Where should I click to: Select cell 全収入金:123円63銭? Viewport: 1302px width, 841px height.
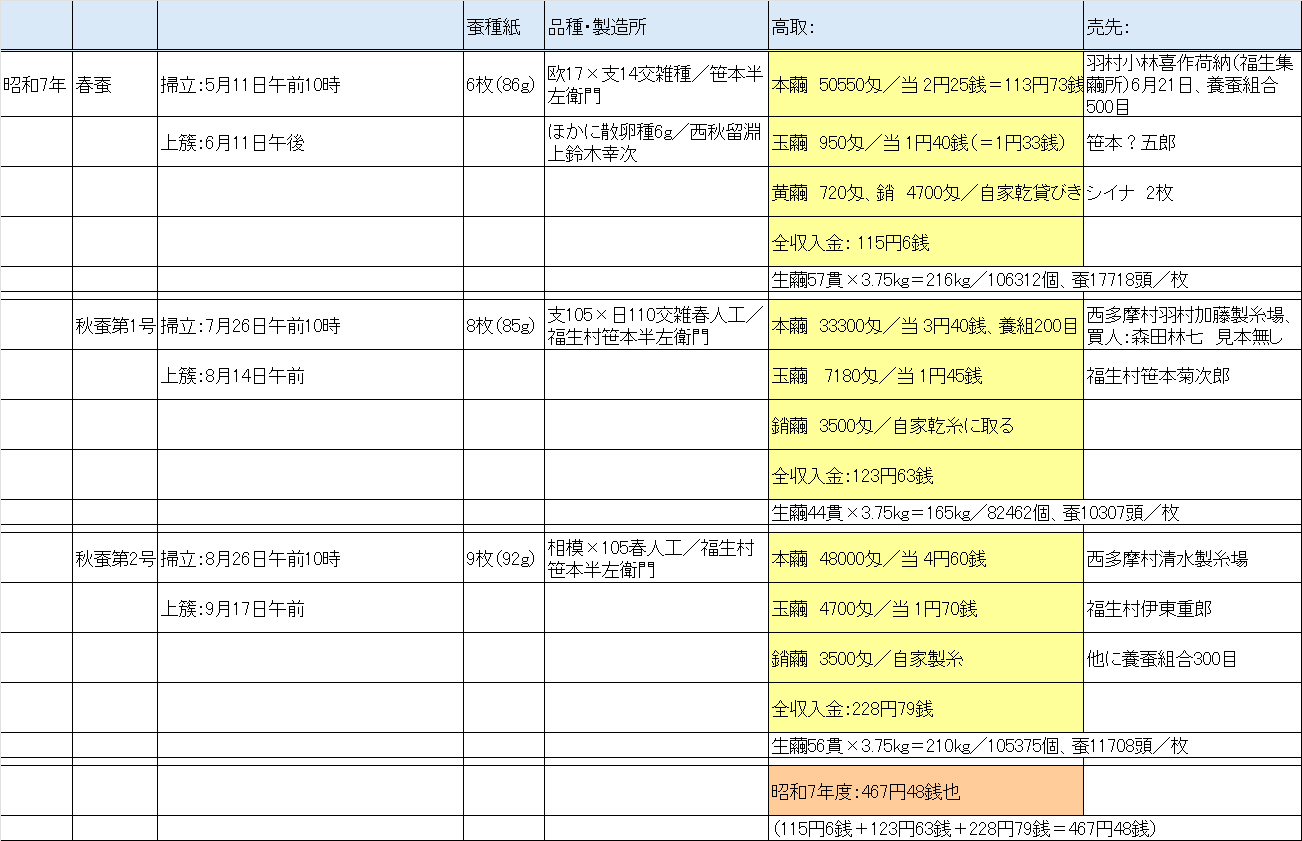[x=926, y=475]
